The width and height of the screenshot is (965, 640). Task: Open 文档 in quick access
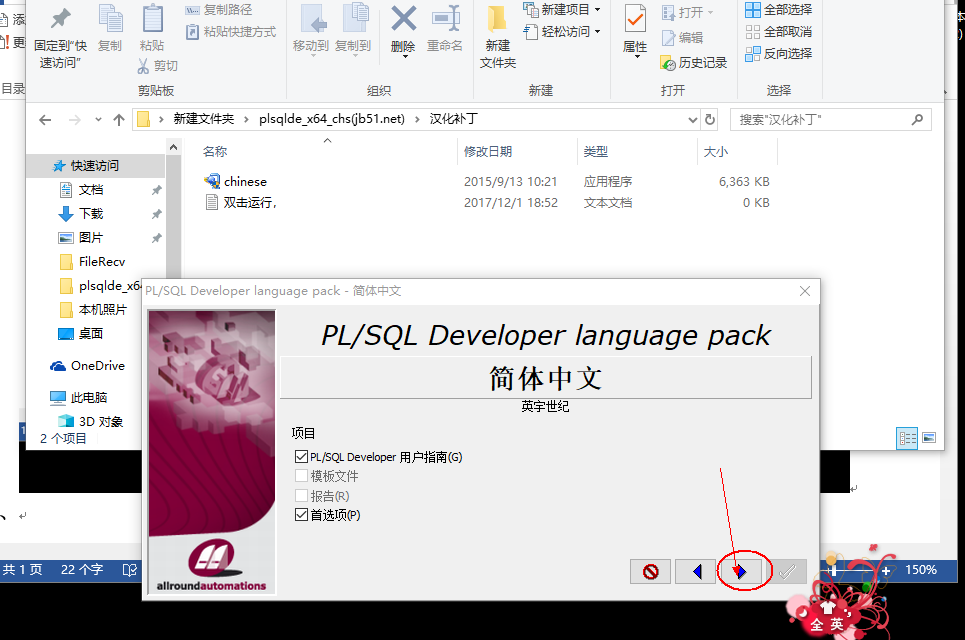[x=91, y=190]
